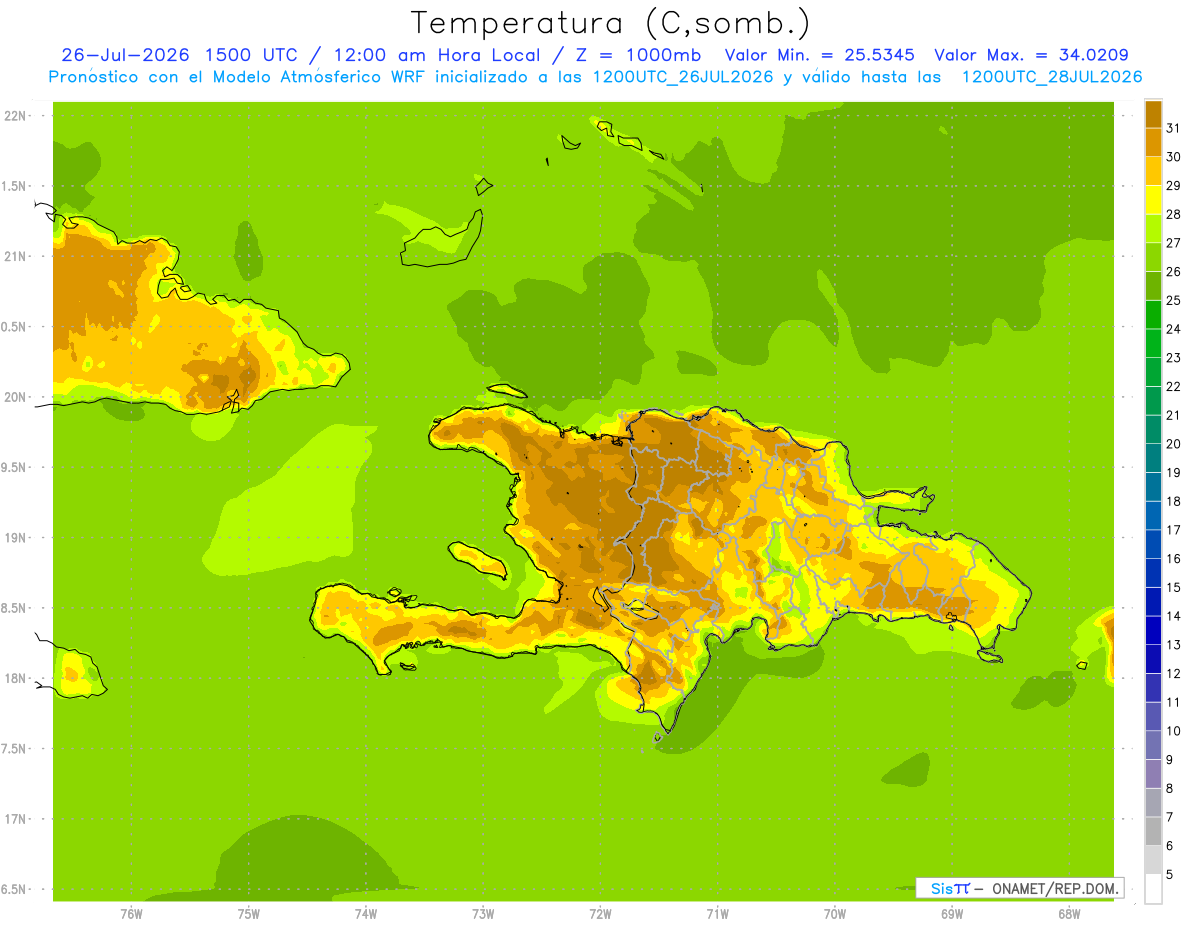Screen dimensions: 1200x927
Task: Click the bright green swatch between 24 and 25
Action: (1153, 314)
